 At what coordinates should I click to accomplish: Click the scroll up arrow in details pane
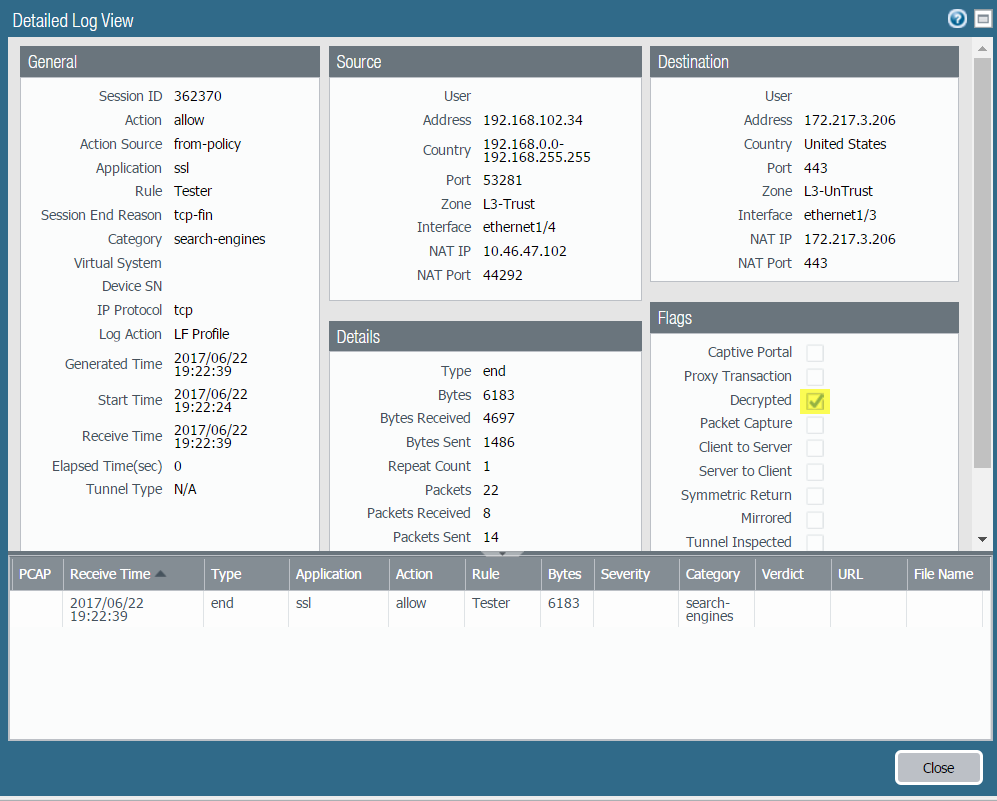point(982,48)
